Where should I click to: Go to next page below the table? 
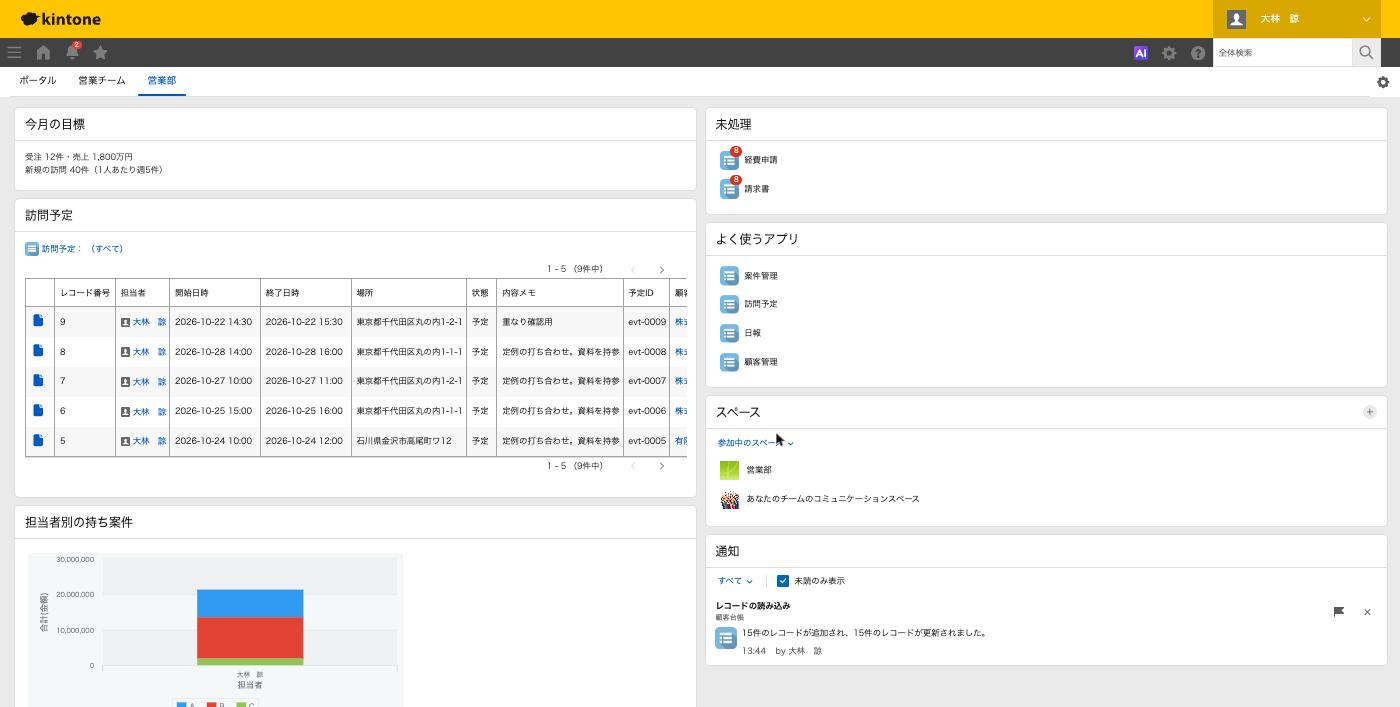(x=661, y=466)
